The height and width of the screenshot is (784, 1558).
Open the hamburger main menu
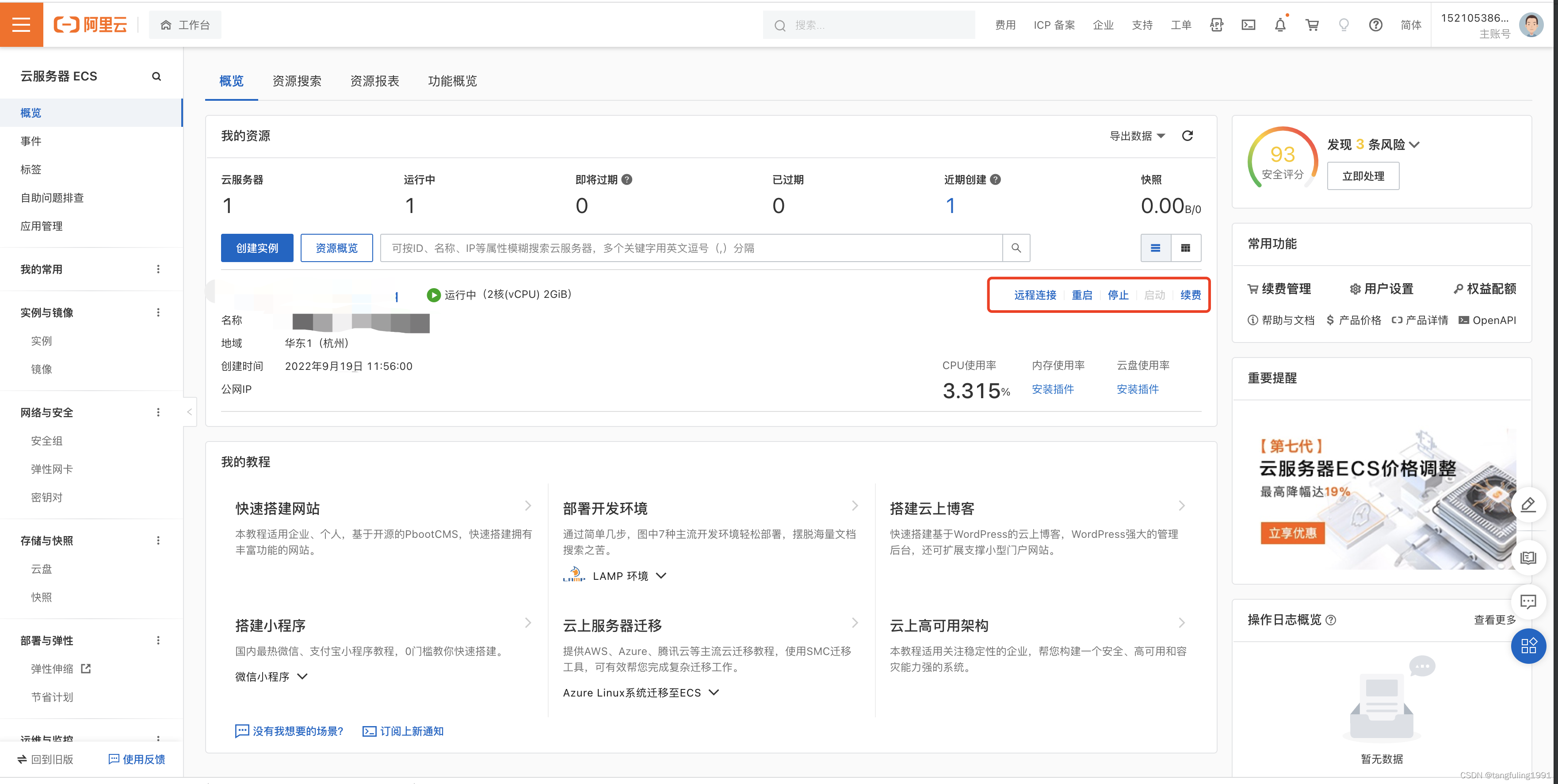tap(21, 25)
